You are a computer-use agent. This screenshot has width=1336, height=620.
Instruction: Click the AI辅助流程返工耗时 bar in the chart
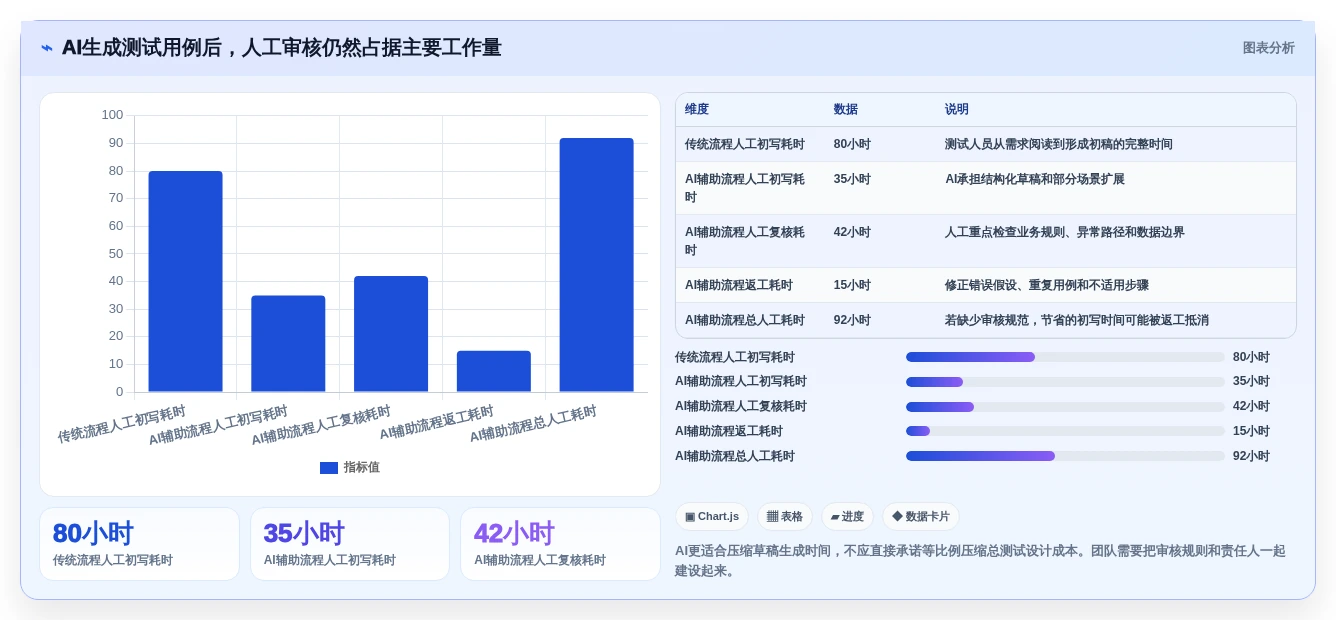point(494,371)
